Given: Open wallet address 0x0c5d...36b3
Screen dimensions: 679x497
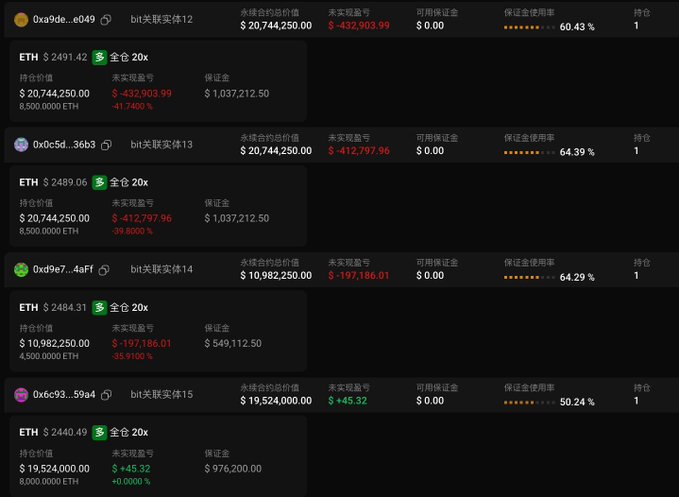Looking at the screenshot, I should 64,145.
